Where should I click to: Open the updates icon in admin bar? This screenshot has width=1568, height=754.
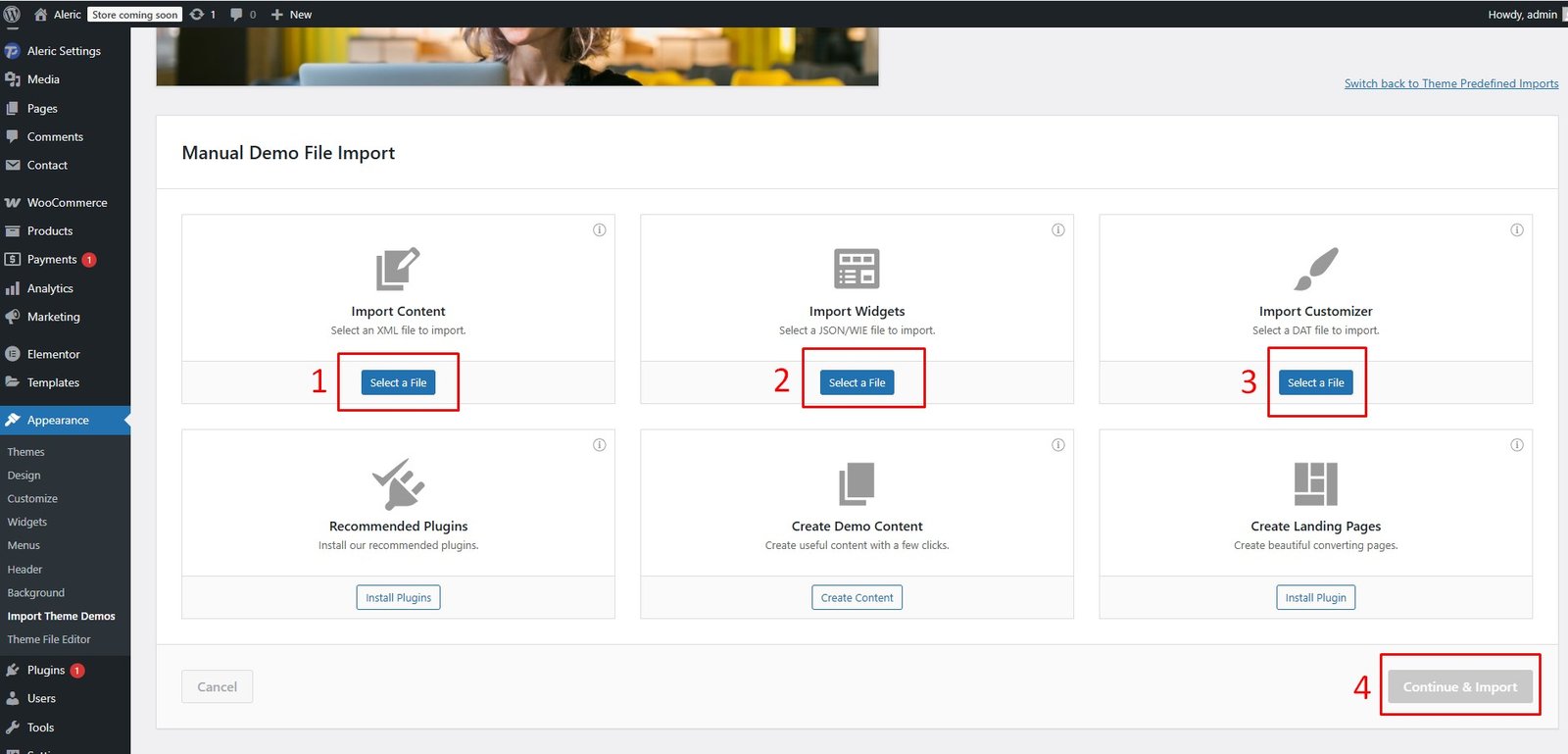(197, 15)
